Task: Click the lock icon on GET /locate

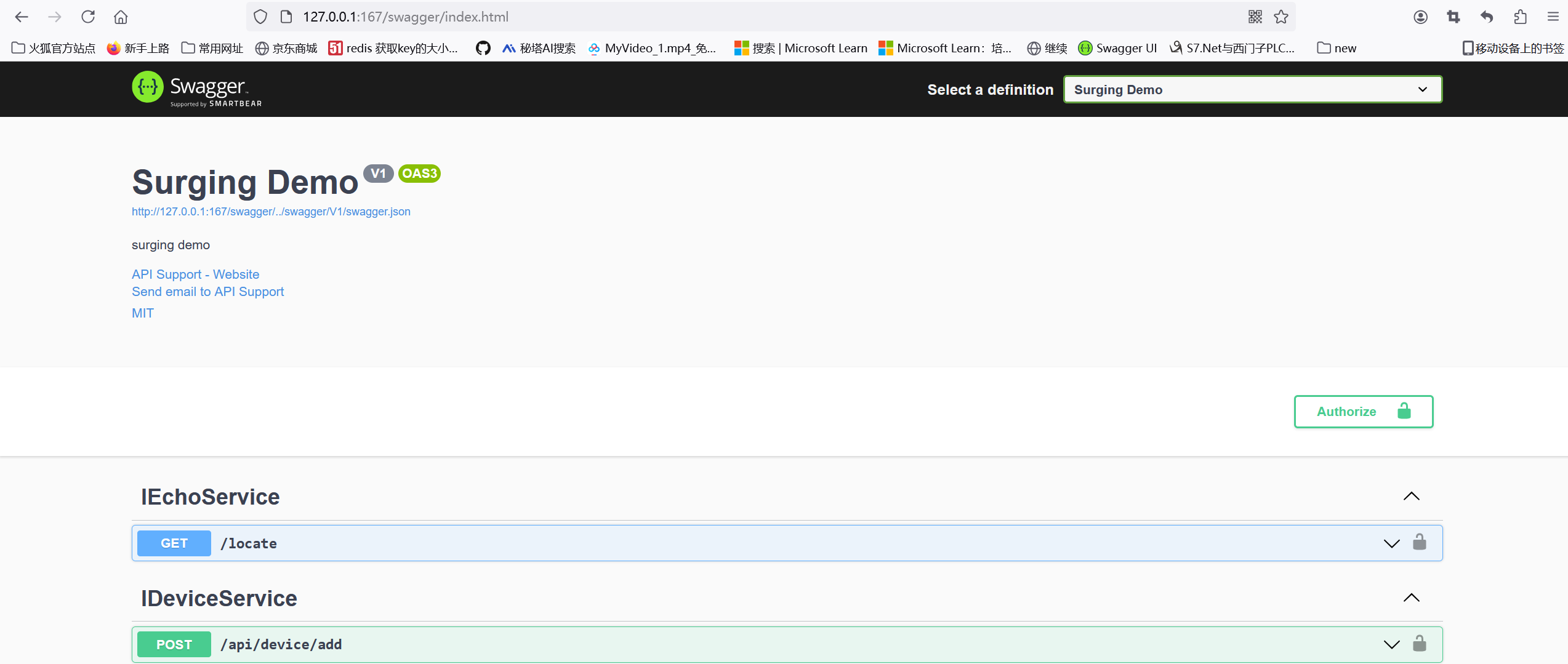Action: coord(1420,542)
